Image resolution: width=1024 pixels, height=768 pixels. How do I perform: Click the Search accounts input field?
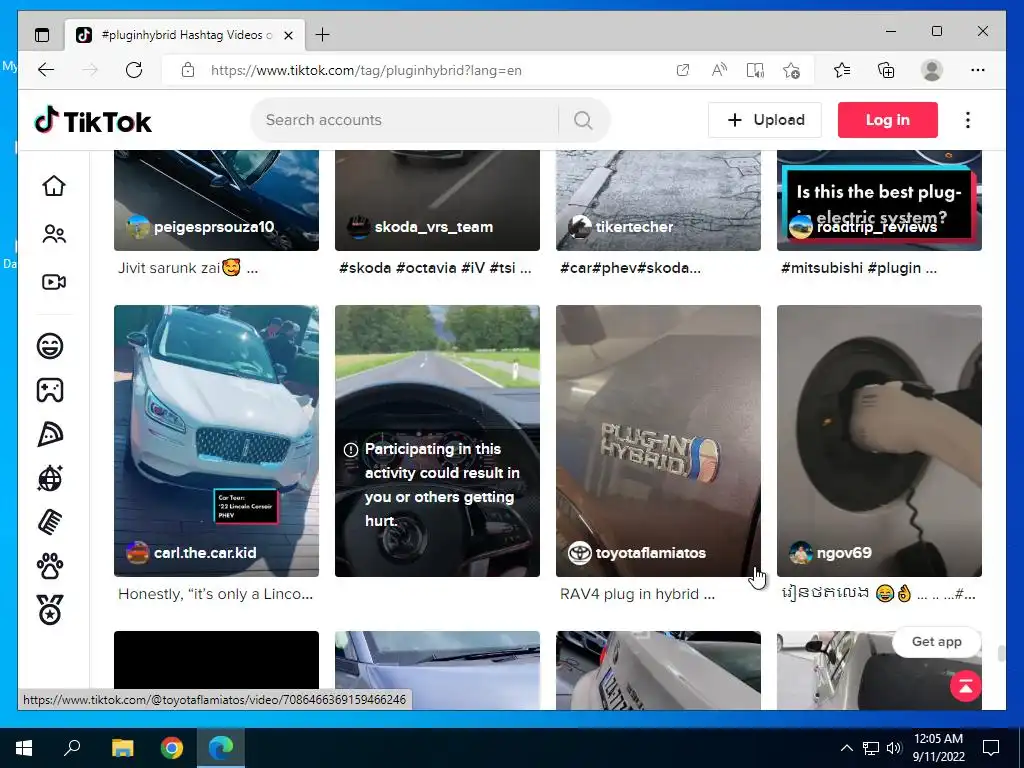405,120
